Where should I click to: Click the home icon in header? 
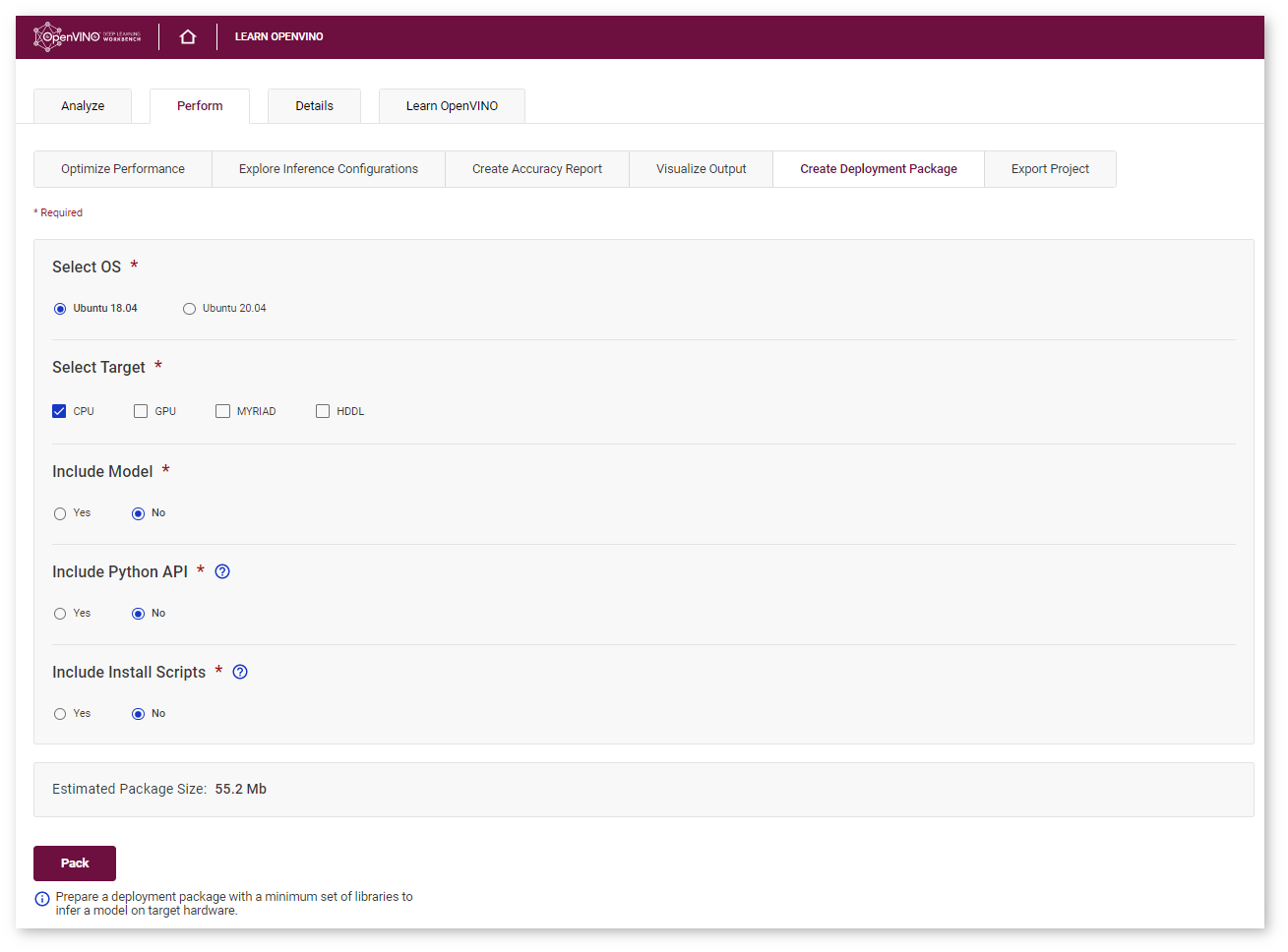tap(188, 37)
